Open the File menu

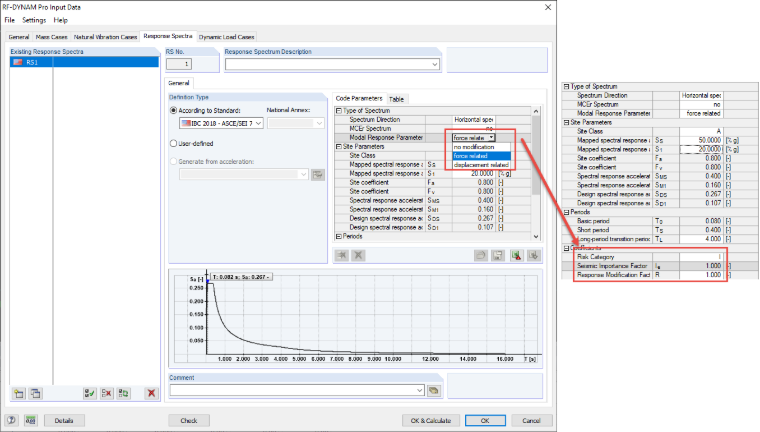click(x=10, y=20)
